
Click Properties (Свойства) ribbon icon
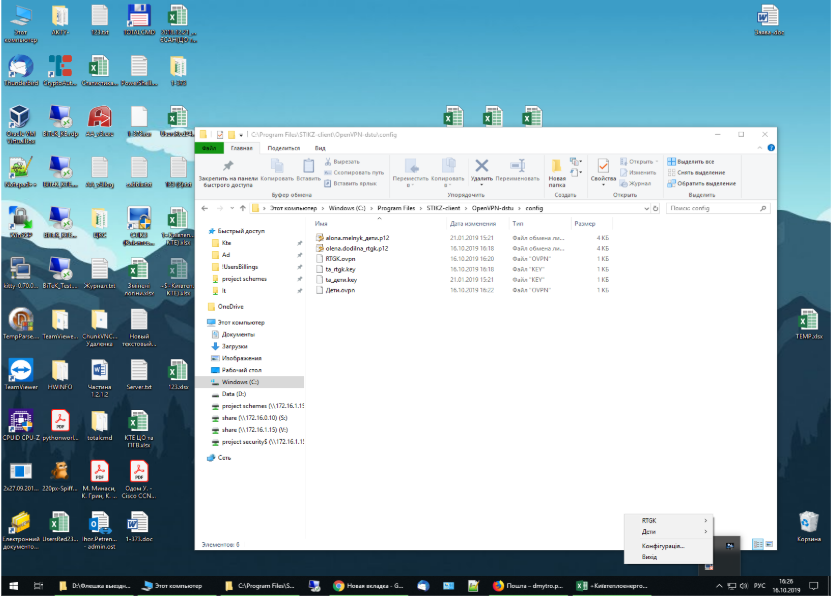(x=603, y=167)
